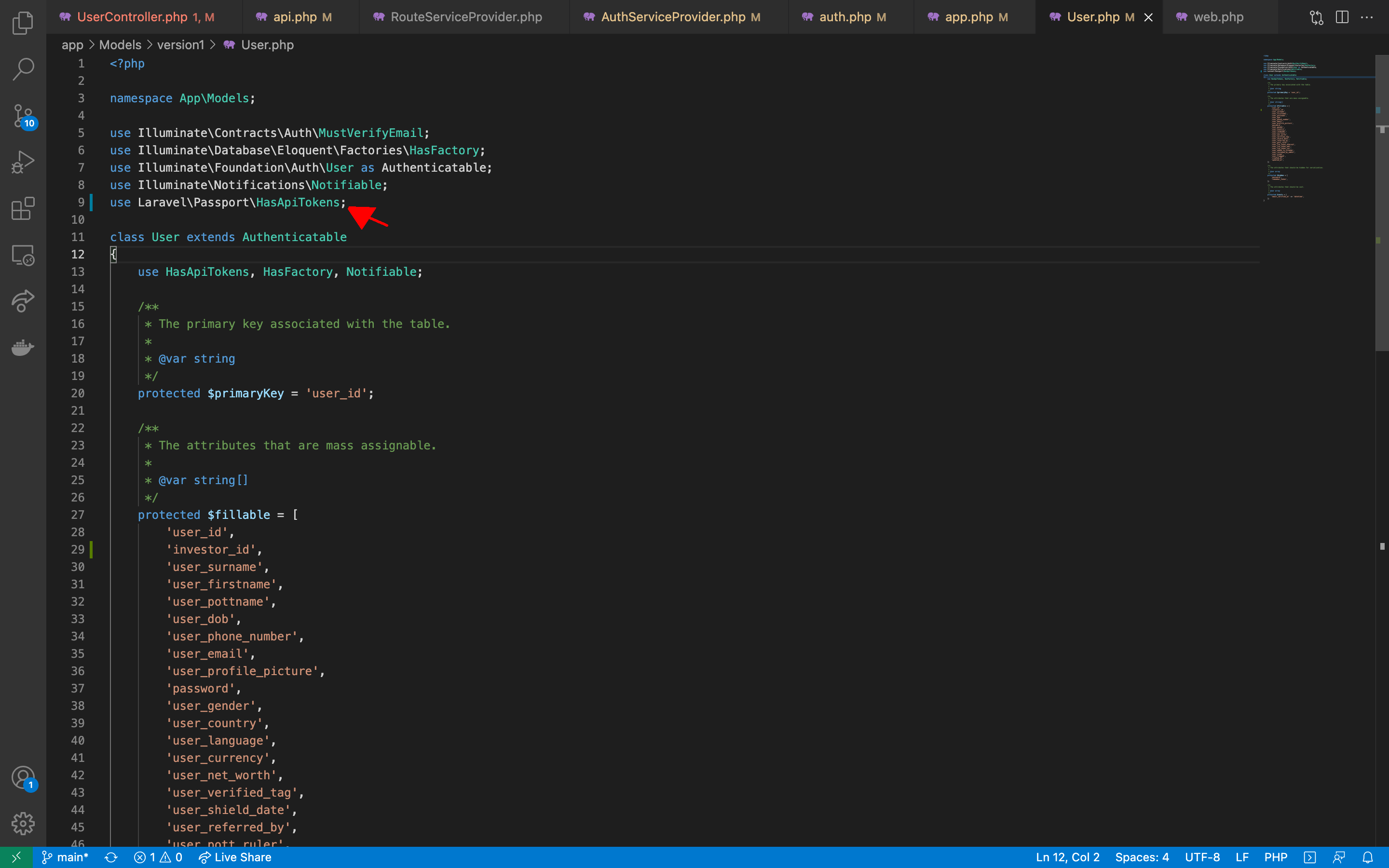Select the app breadcrumb segment
This screenshot has width=1389, height=868.
pyautogui.click(x=72, y=45)
